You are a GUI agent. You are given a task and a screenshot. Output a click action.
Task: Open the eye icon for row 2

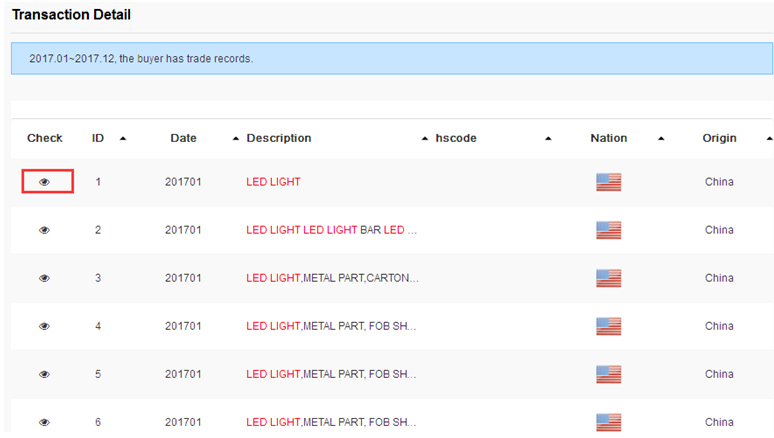tap(44, 230)
